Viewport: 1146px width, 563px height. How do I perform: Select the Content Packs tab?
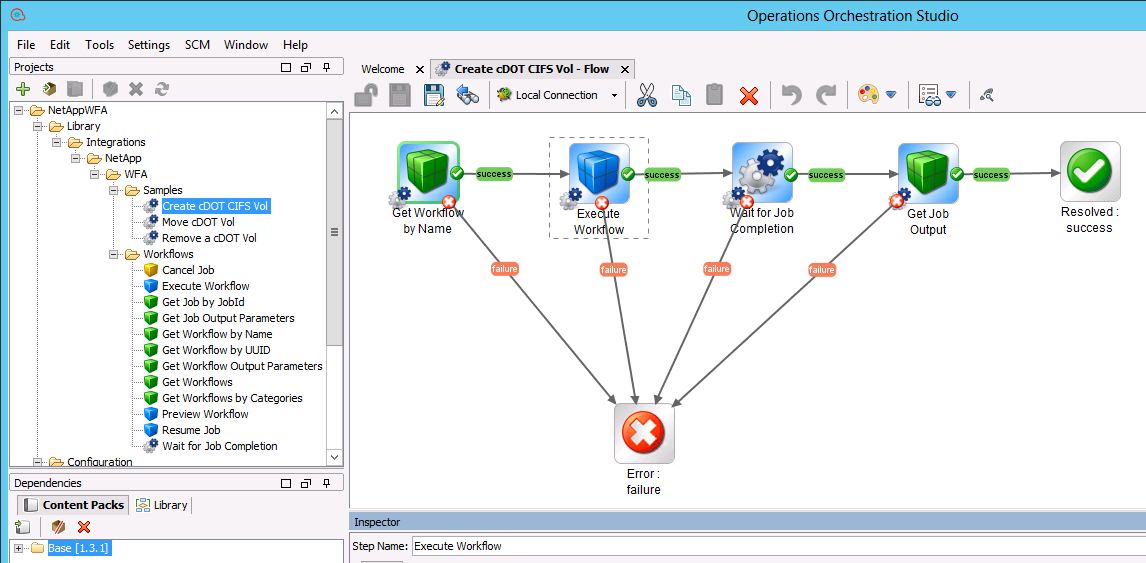coord(73,505)
